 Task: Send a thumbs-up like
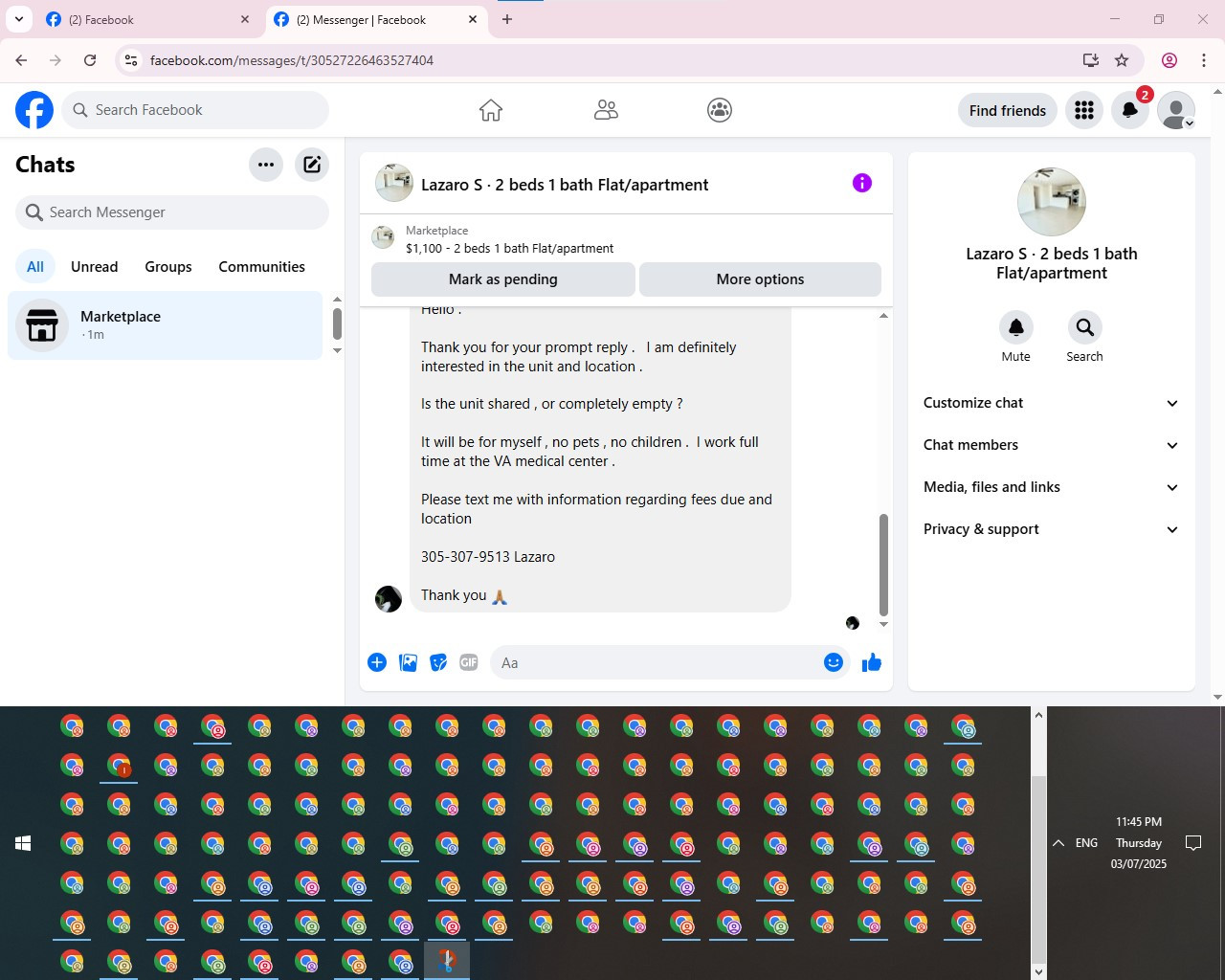tap(871, 662)
